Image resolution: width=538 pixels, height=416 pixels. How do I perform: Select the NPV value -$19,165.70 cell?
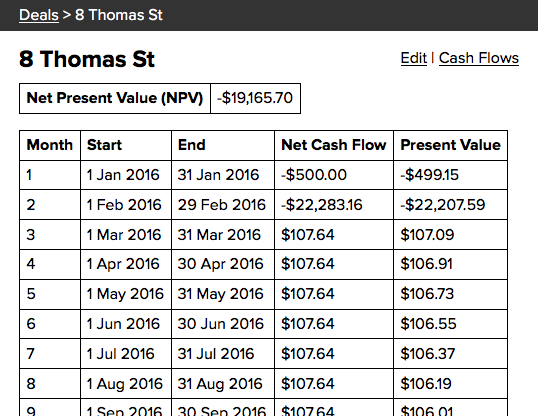coord(255,98)
